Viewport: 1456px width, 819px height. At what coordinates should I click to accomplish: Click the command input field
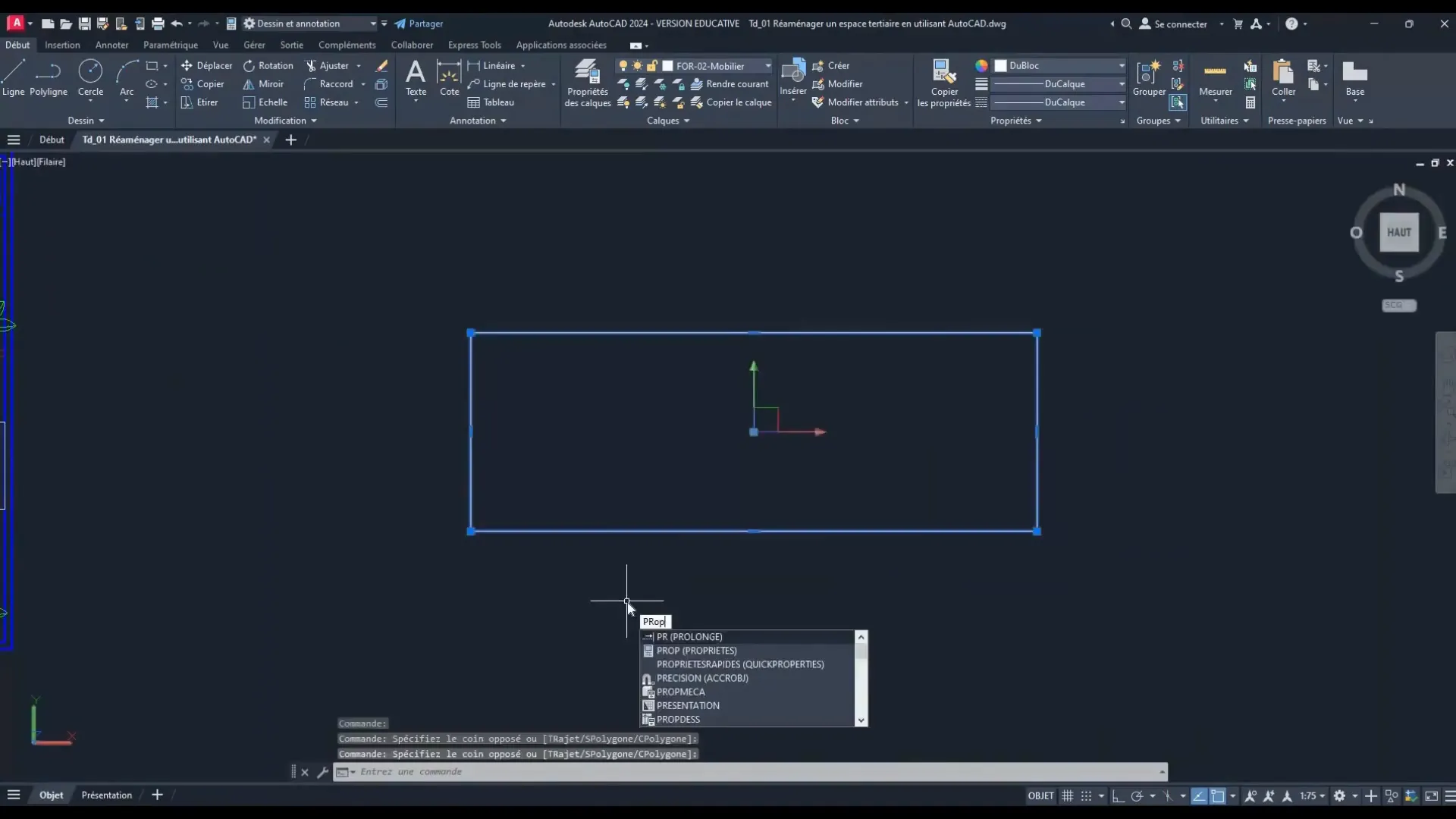click(x=751, y=771)
